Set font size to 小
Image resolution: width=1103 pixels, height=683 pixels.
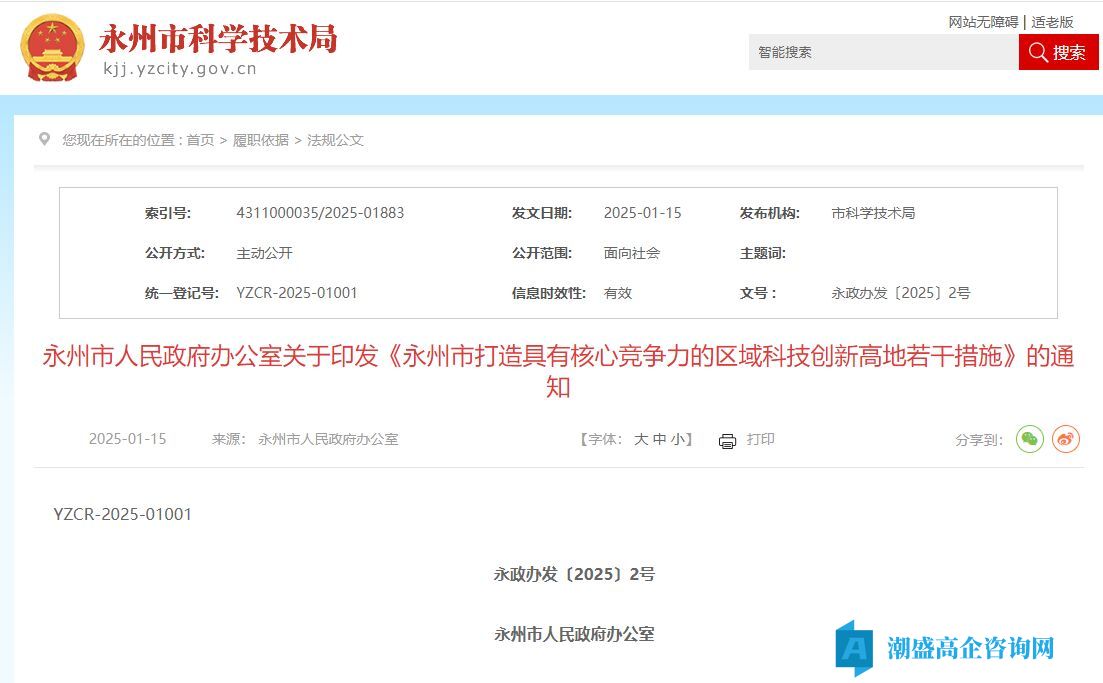point(678,439)
